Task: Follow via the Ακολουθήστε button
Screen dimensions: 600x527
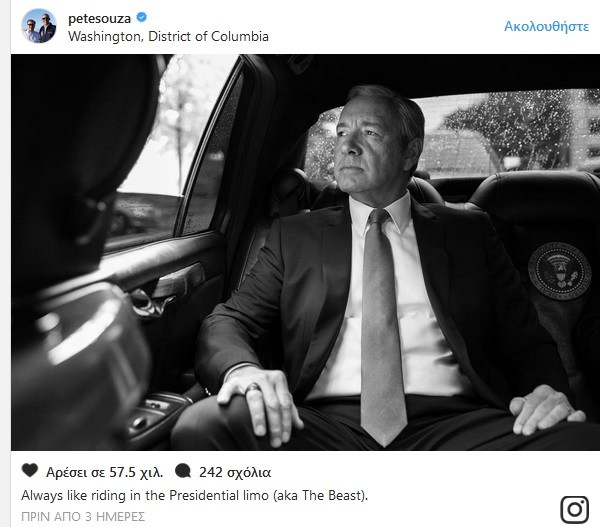Action: tap(546, 26)
